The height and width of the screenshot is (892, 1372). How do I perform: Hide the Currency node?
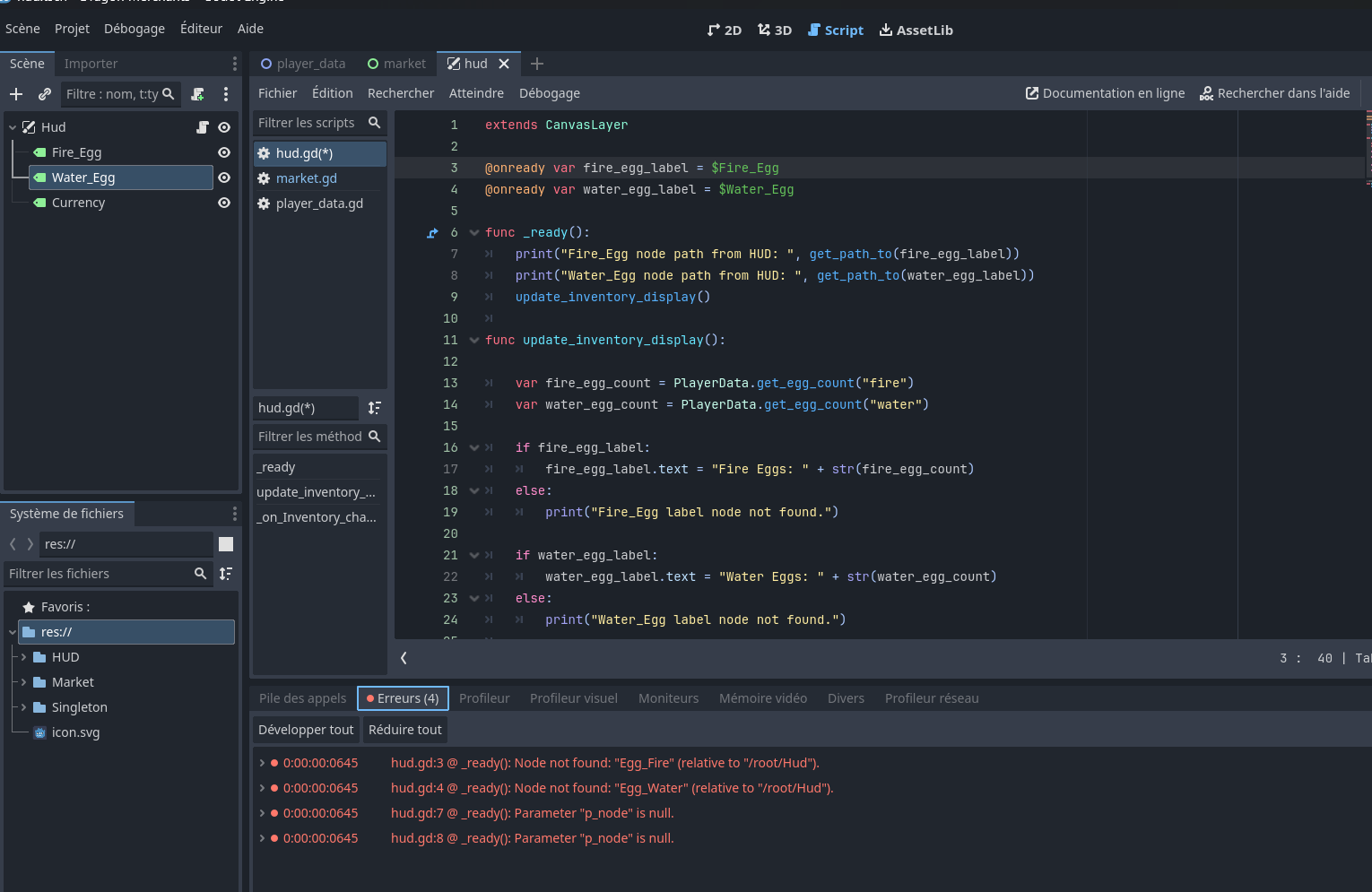coord(223,203)
